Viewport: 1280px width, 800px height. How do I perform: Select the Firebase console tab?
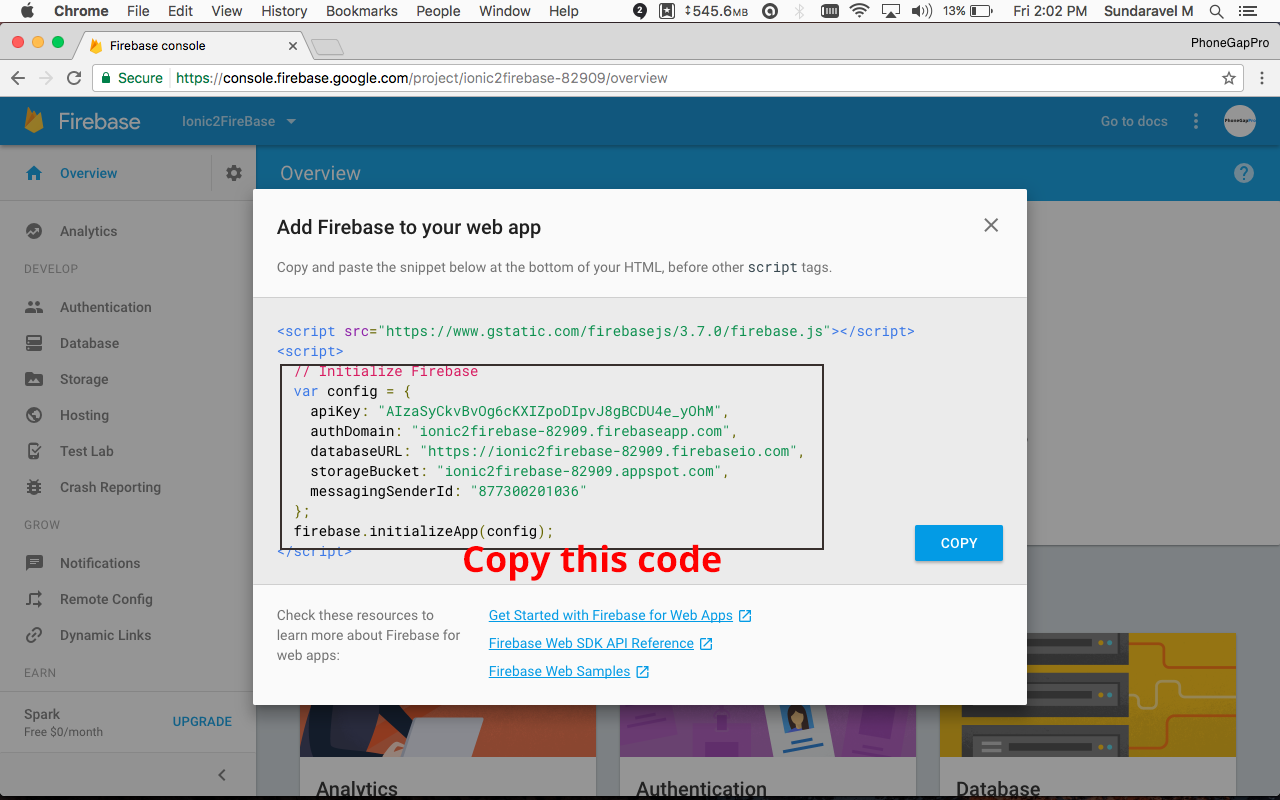coord(190,46)
